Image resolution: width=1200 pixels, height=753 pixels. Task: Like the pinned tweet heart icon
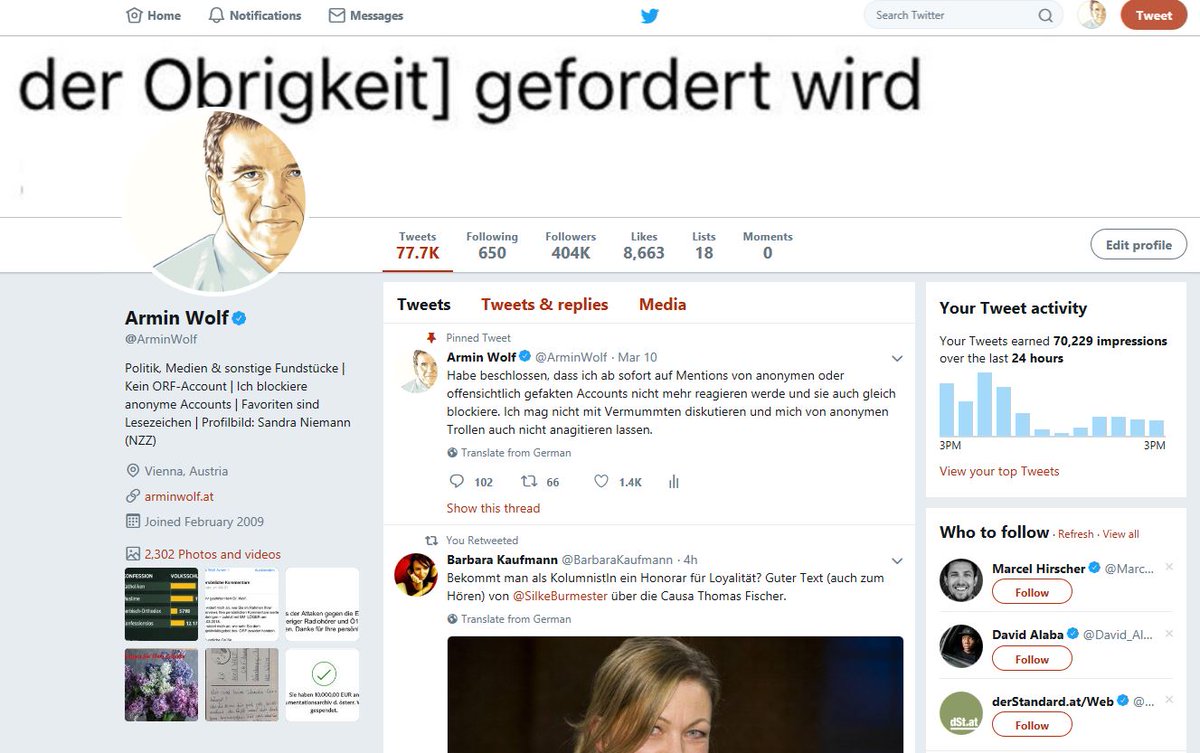point(601,481)
